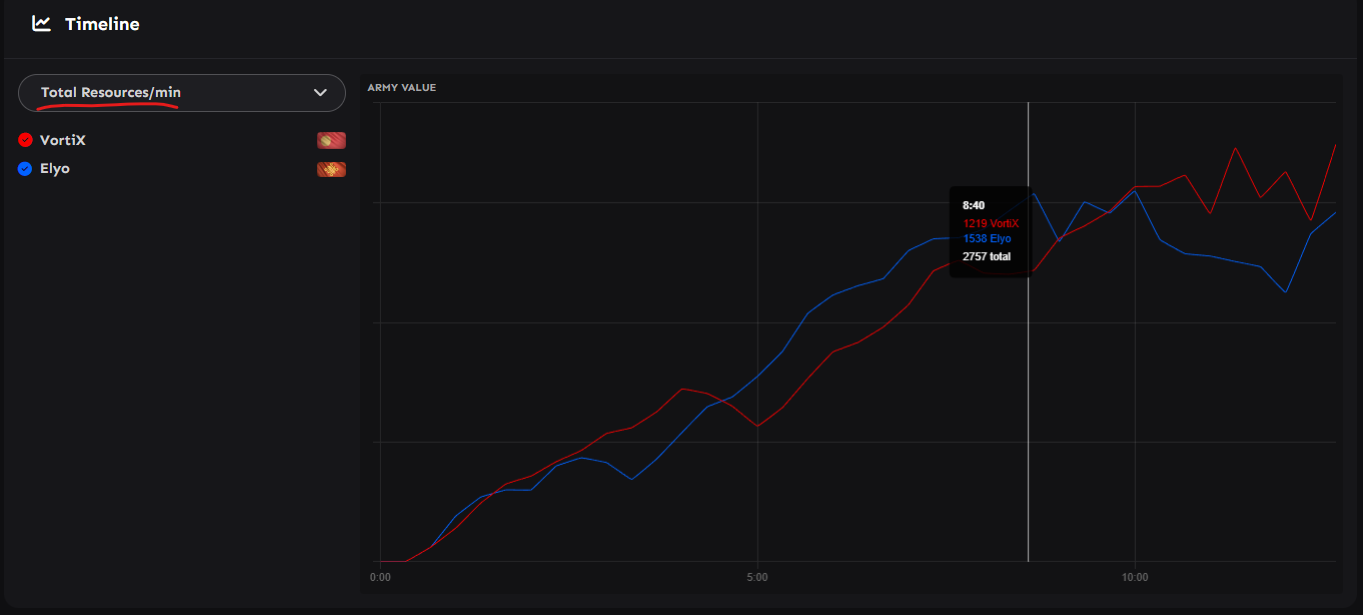Click the 1538 Elyo value in tooltip

[x=987, y=239]
